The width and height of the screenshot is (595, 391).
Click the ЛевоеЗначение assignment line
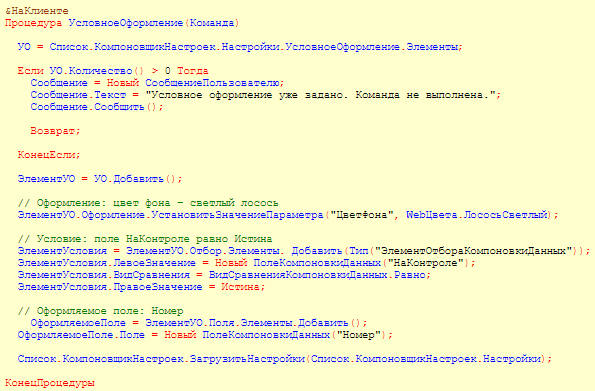pos(246,263)
